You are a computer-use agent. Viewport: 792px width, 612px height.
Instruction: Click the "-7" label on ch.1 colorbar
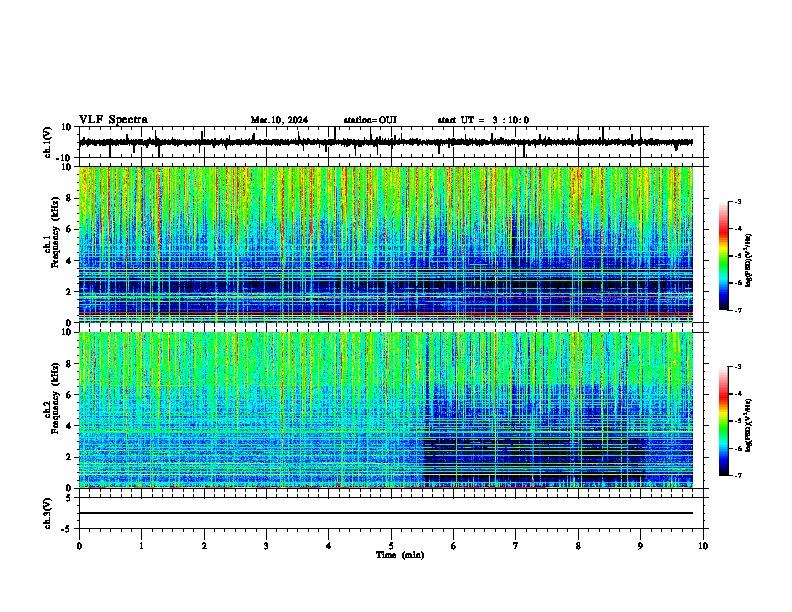click(x=737, y=310)
